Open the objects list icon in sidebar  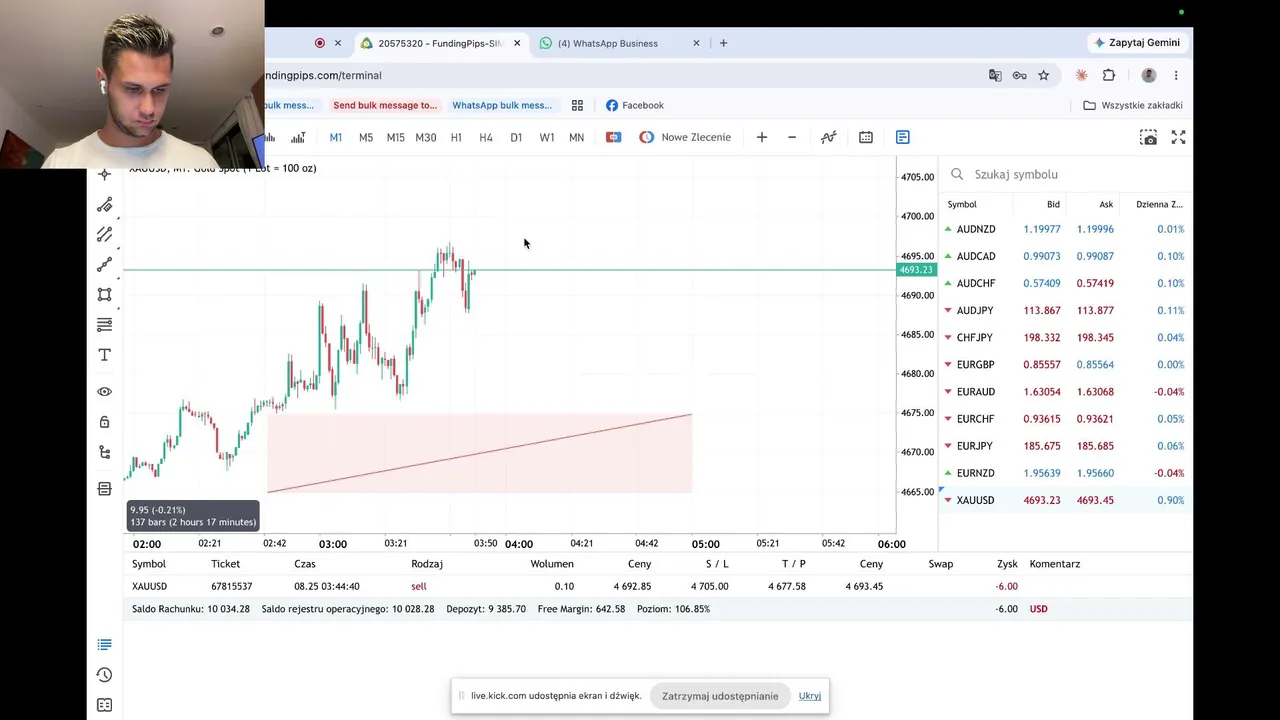(x=104, y=489)
